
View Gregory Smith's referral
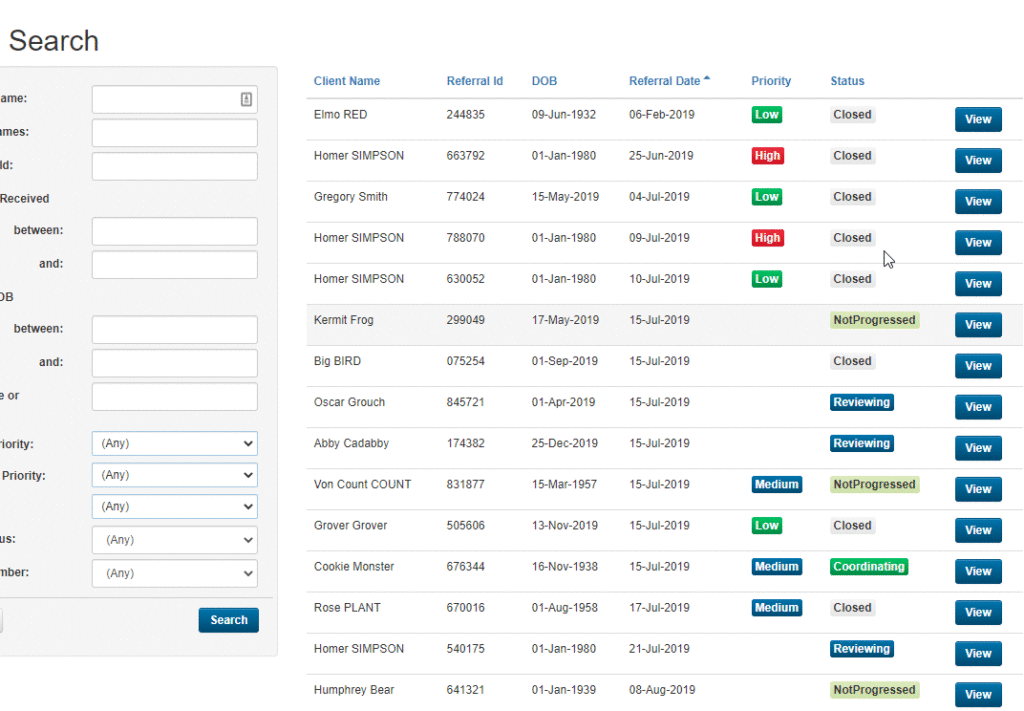click(978, 202)
